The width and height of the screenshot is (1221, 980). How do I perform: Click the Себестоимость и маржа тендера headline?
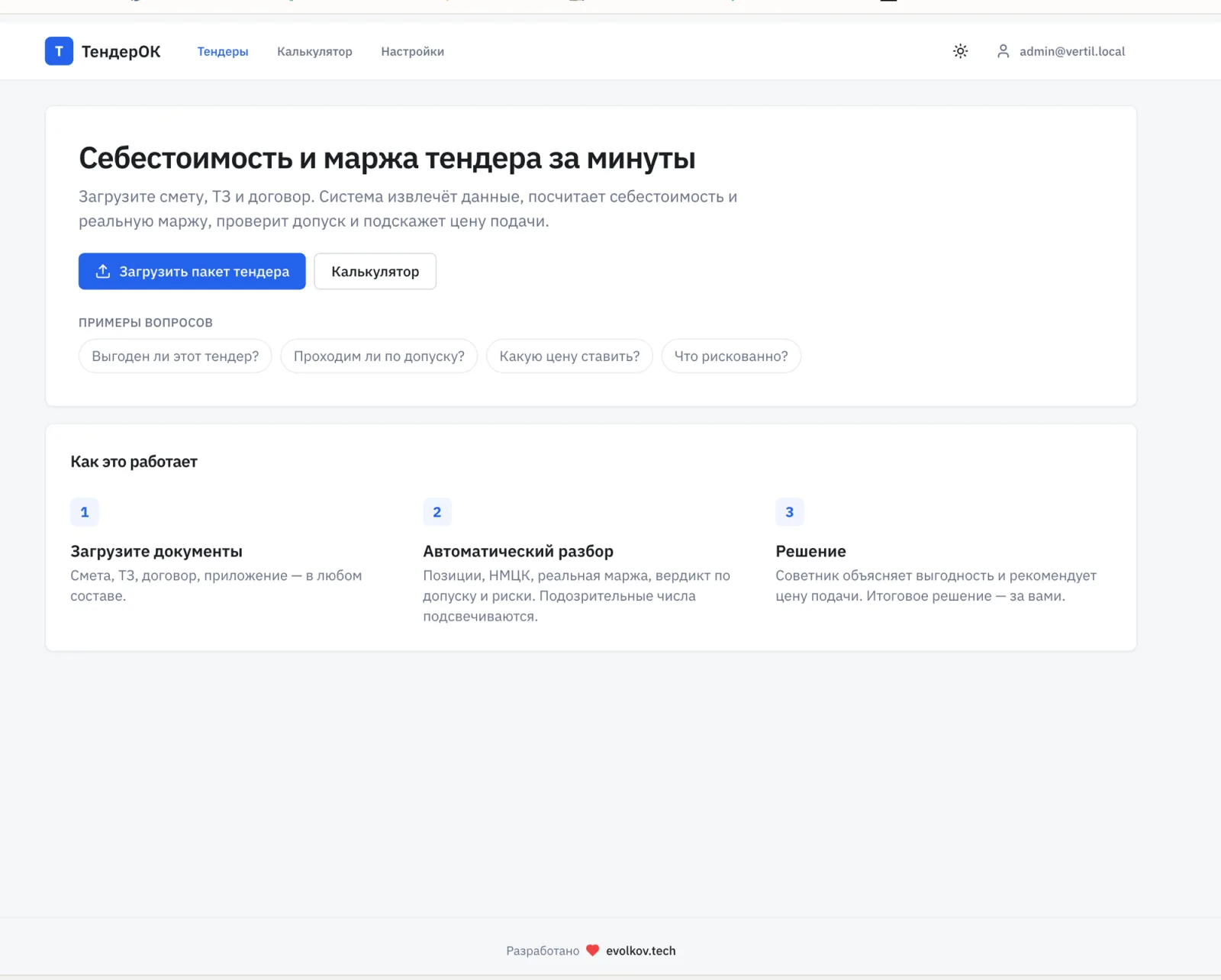tap(387, 158)
